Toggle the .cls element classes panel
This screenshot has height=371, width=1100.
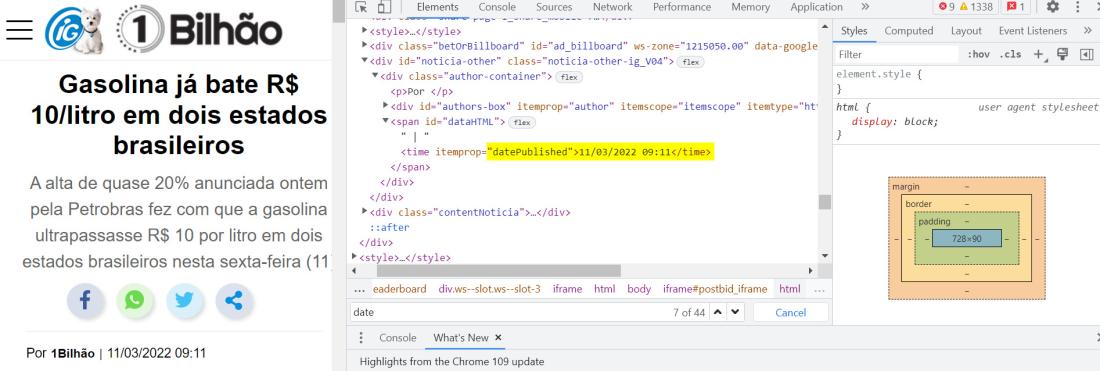pos(1011,54)
